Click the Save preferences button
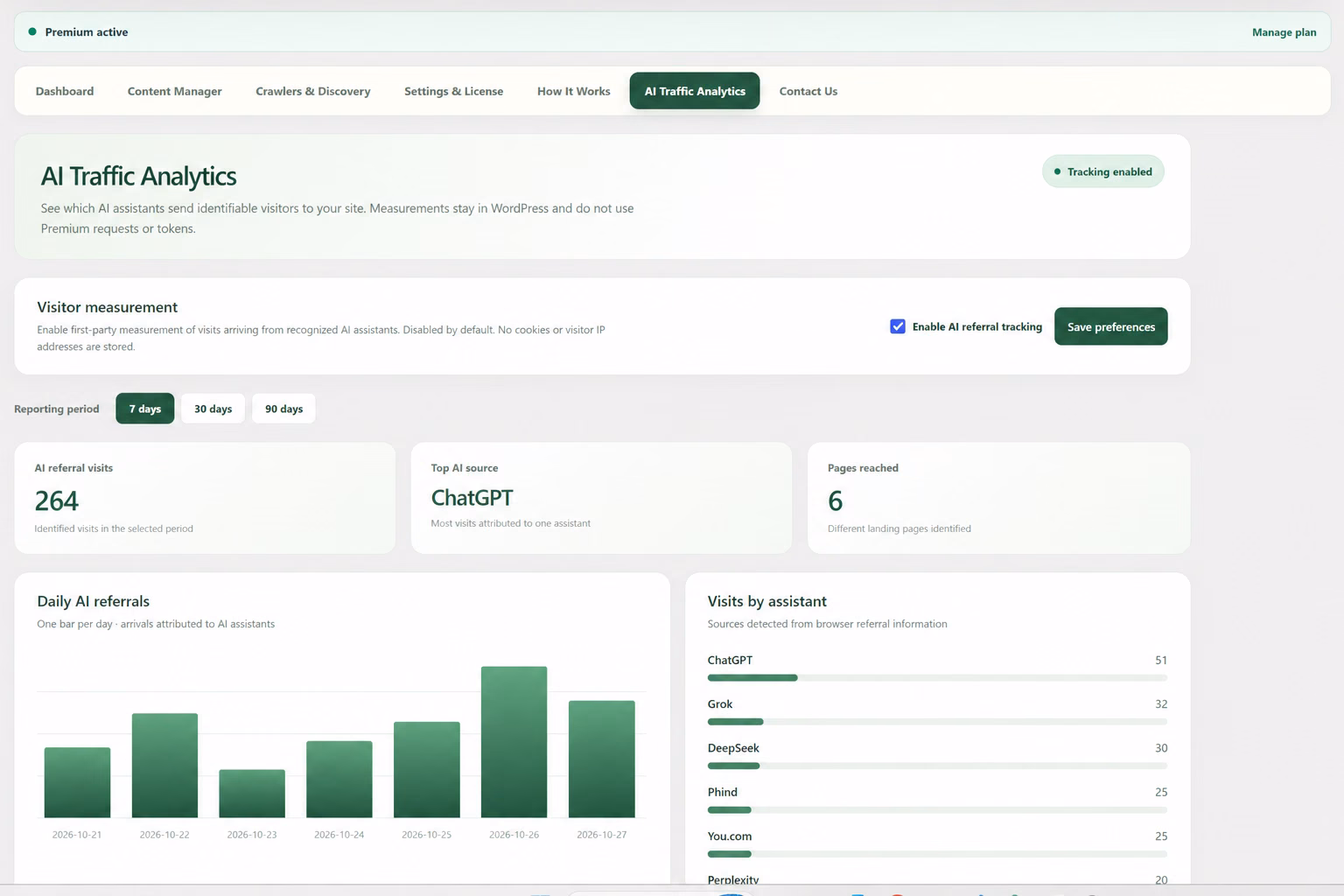Image resolution: width=1344 pixels, height=896 pixels. pos(1110,326)
